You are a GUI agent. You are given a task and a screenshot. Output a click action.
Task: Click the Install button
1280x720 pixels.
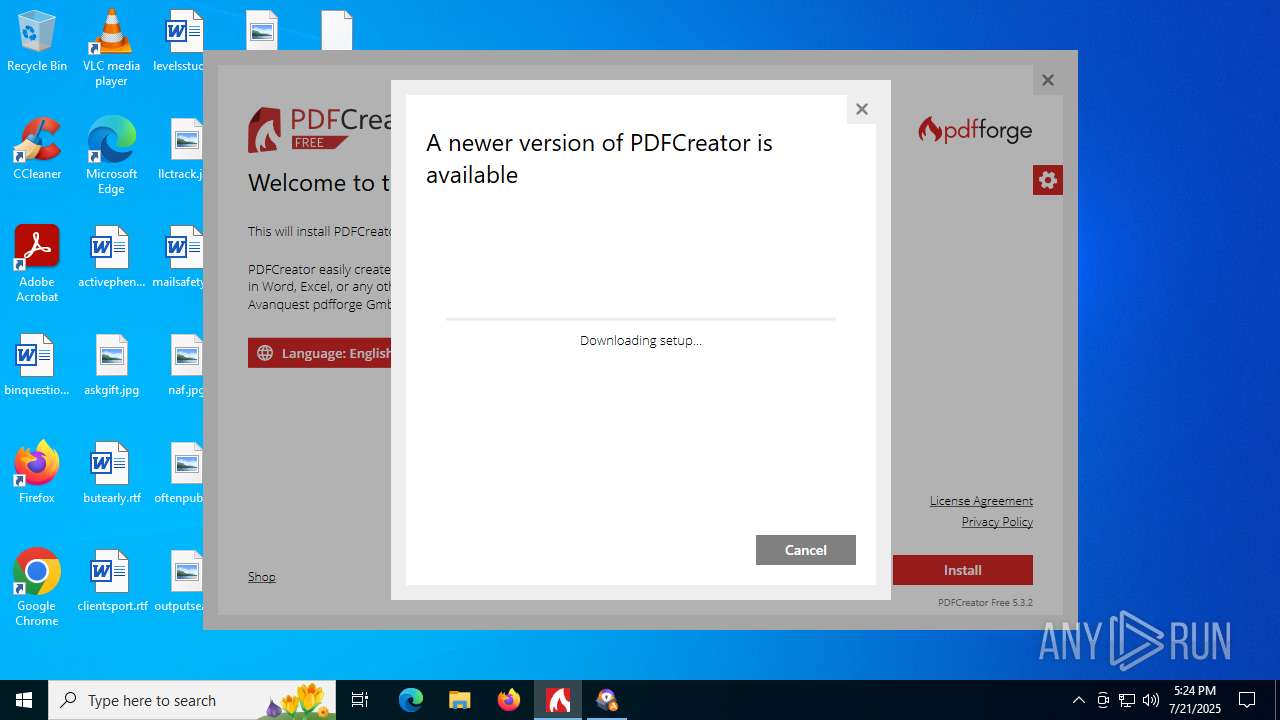(x=962, y=570)
